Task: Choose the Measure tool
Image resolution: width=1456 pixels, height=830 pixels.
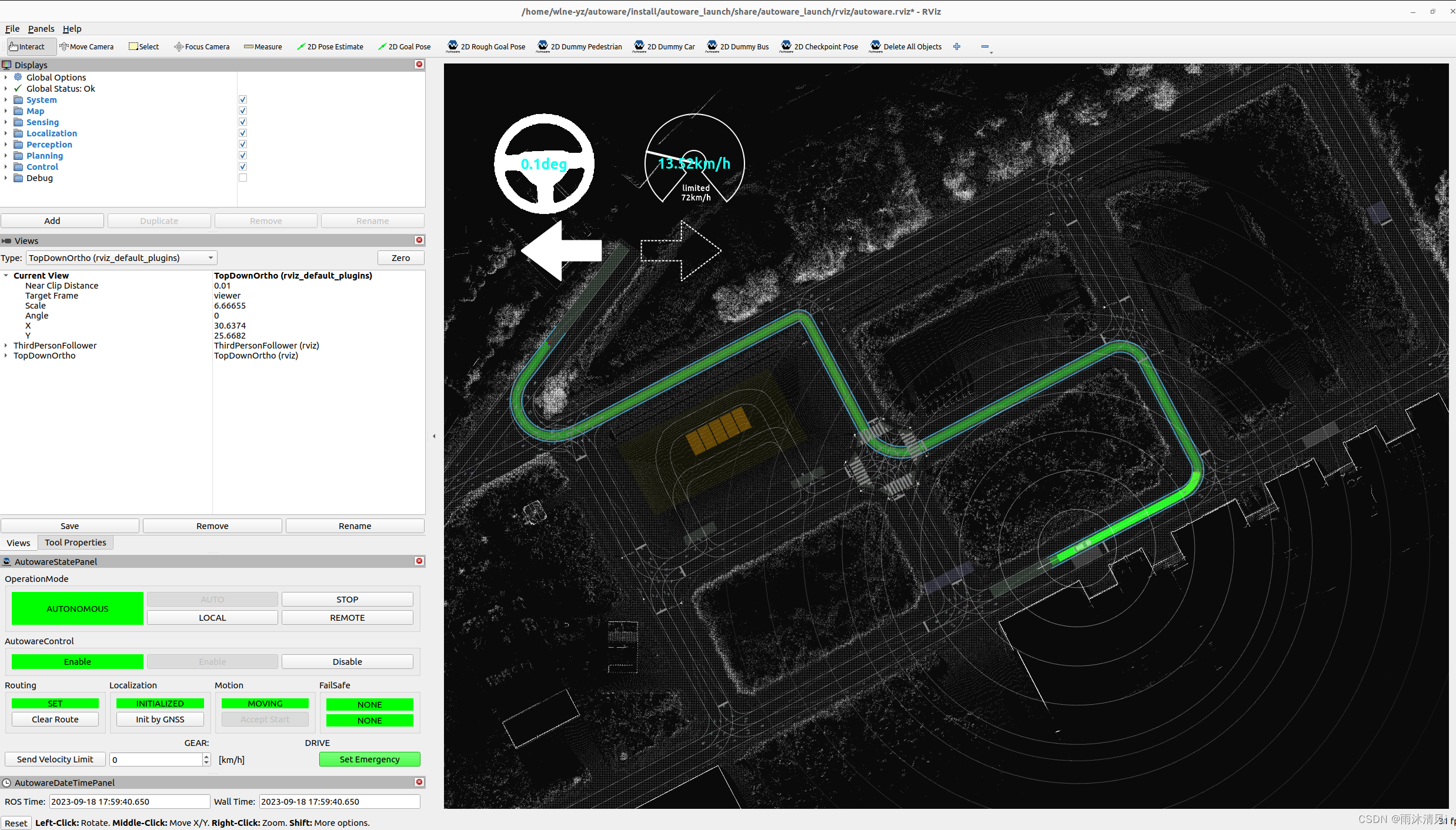Action: [263, 46]
